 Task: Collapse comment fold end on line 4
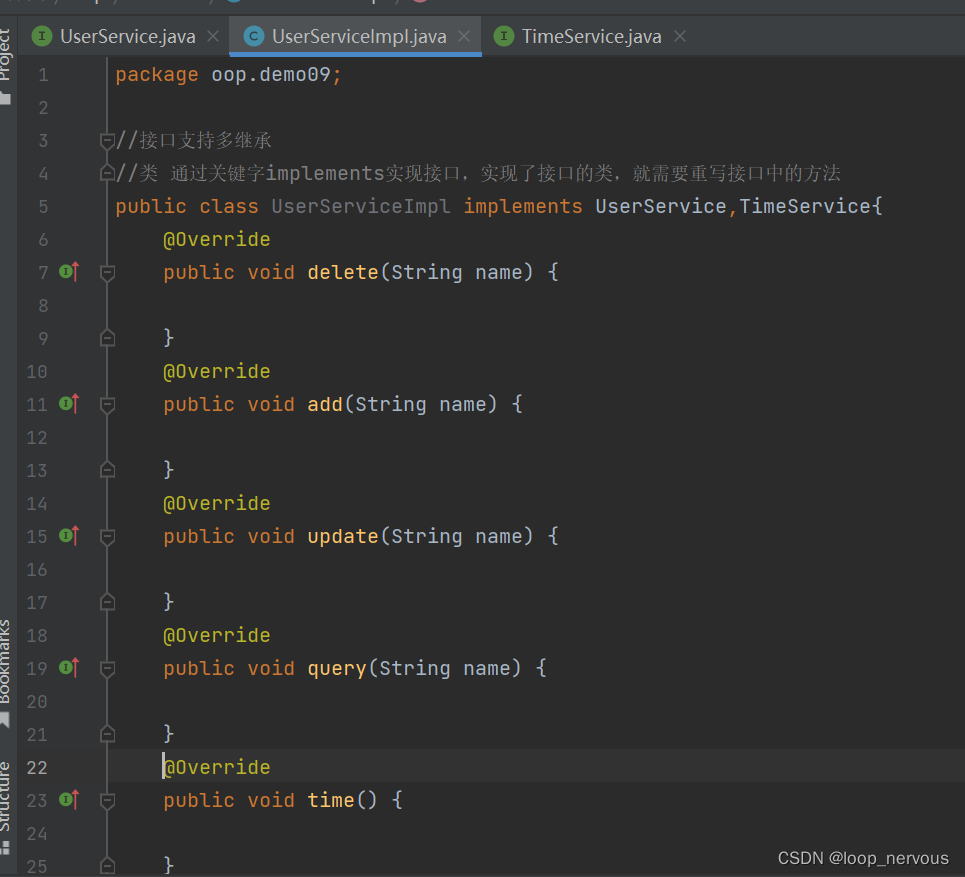tap(107, 174)
